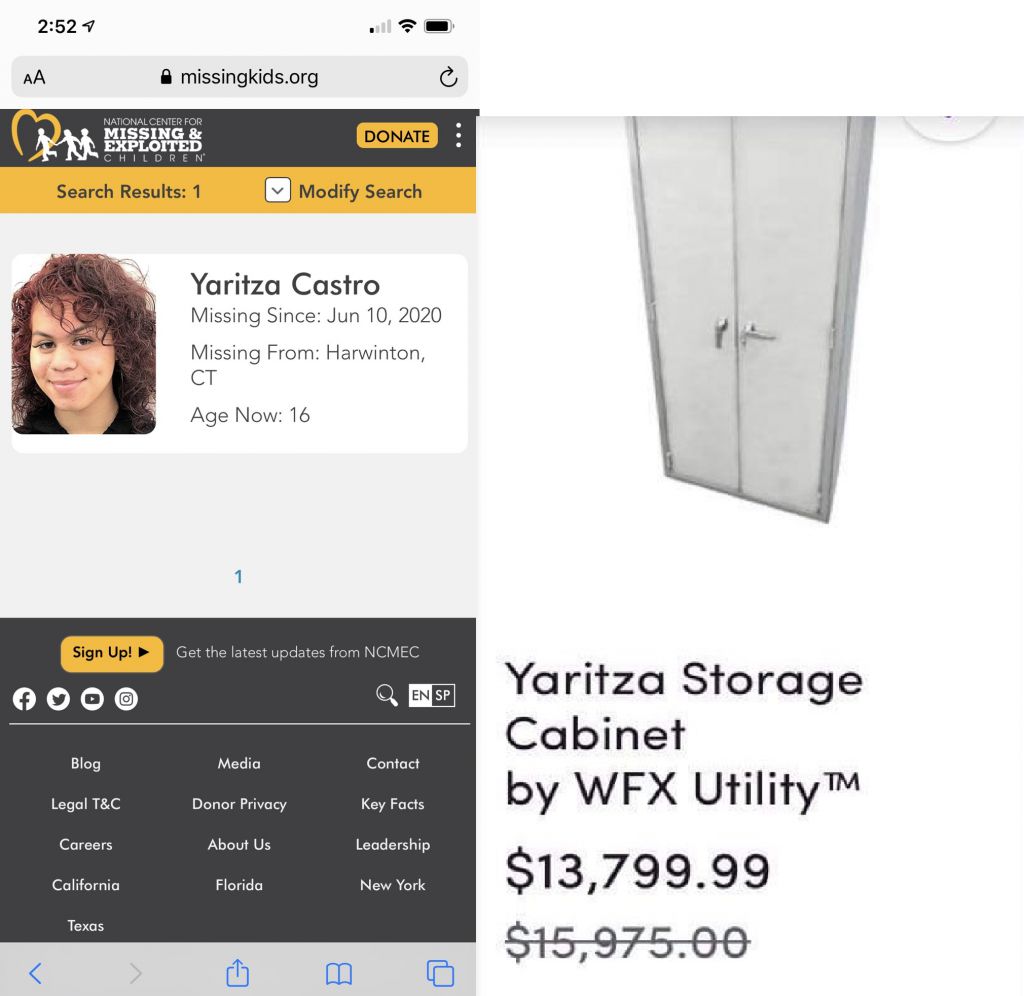1024x996 pixels.
Task: Show open tabs in Safari
Action: point(440,973)
